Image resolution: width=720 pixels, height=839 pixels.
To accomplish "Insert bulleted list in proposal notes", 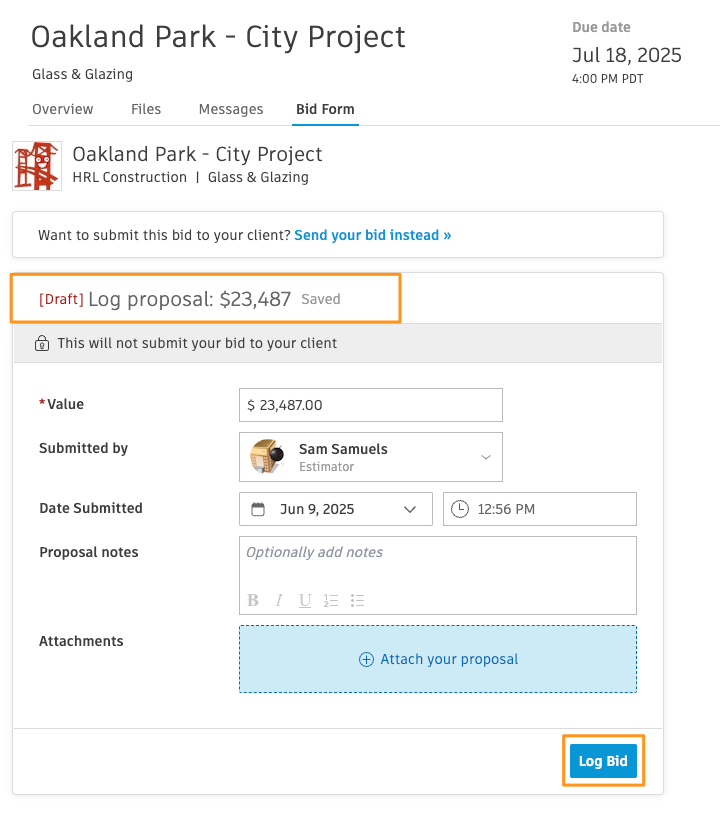I will (357, 600).
